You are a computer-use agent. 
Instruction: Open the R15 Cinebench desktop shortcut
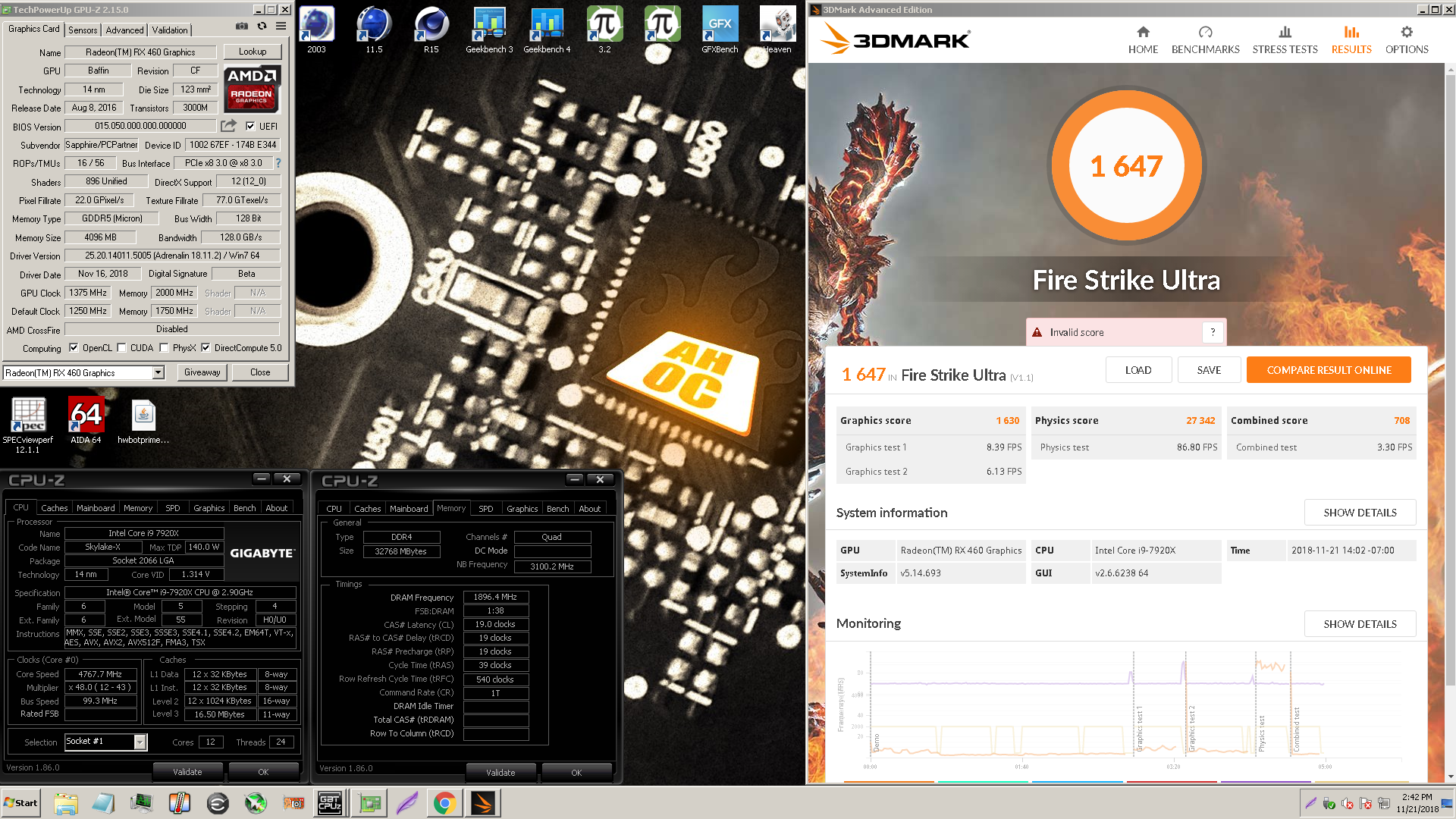(431, 30)
